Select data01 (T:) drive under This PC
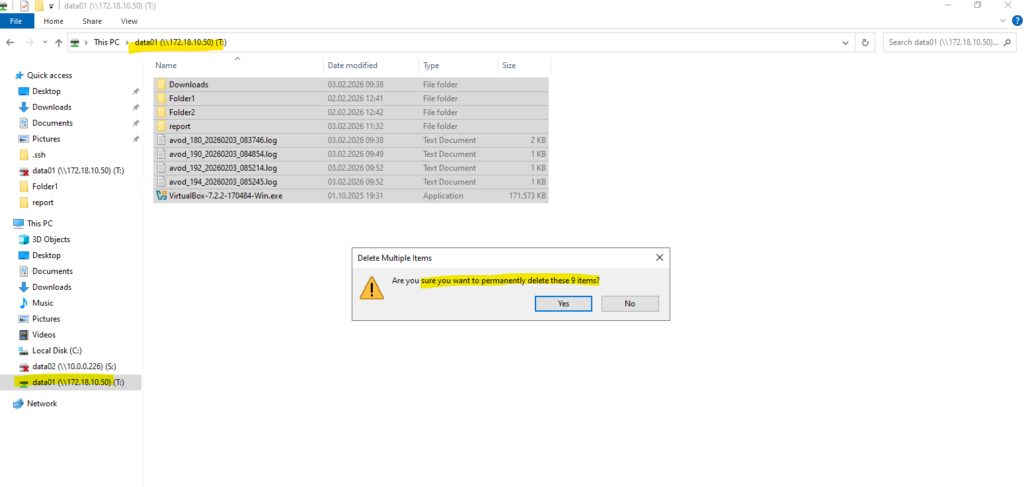The height and width of the screenshot is (487, 1024). click(78, 383)
